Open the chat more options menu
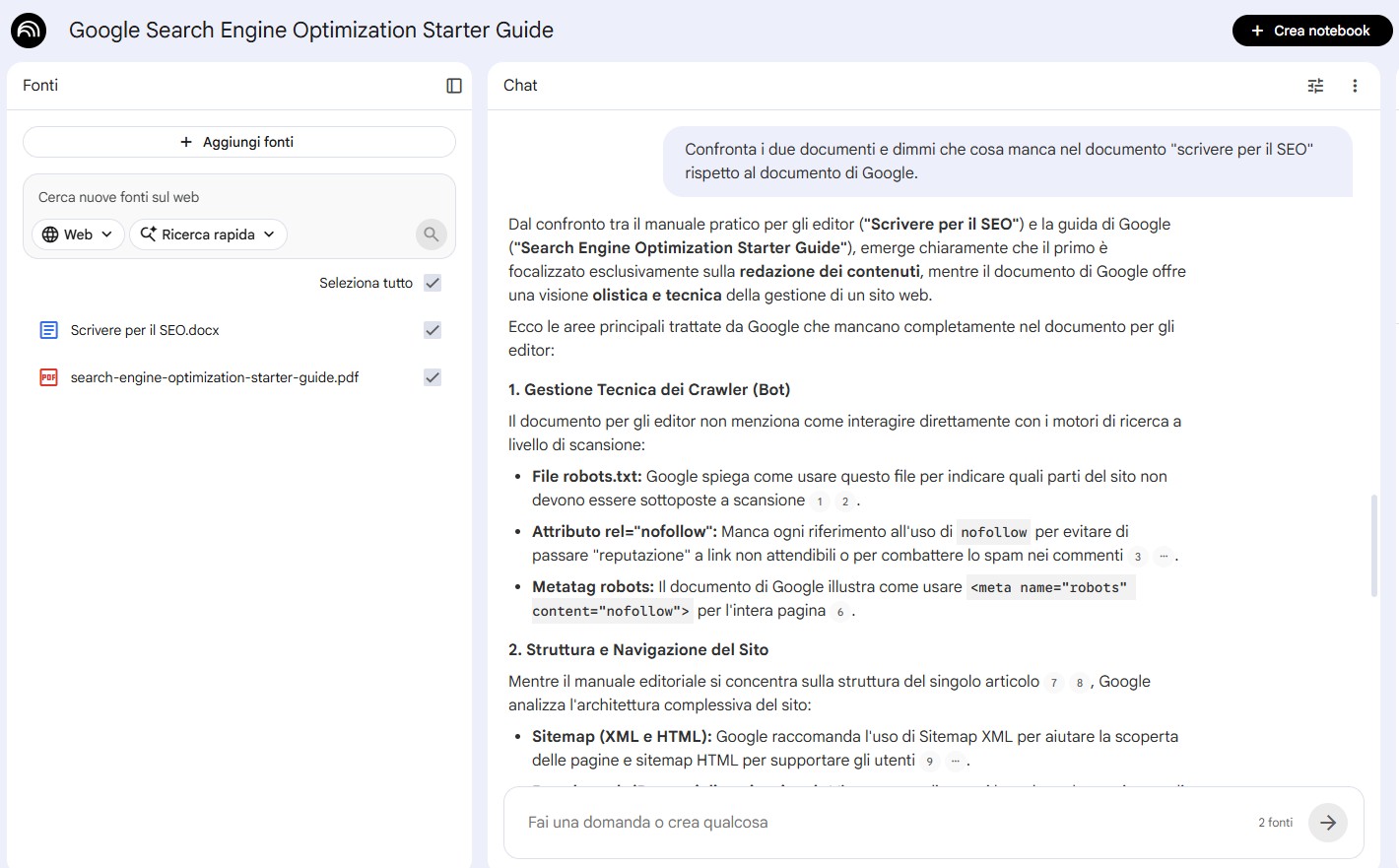Image resolution: width=1399 pixels, height=868 pixels. coord(1355,86)
